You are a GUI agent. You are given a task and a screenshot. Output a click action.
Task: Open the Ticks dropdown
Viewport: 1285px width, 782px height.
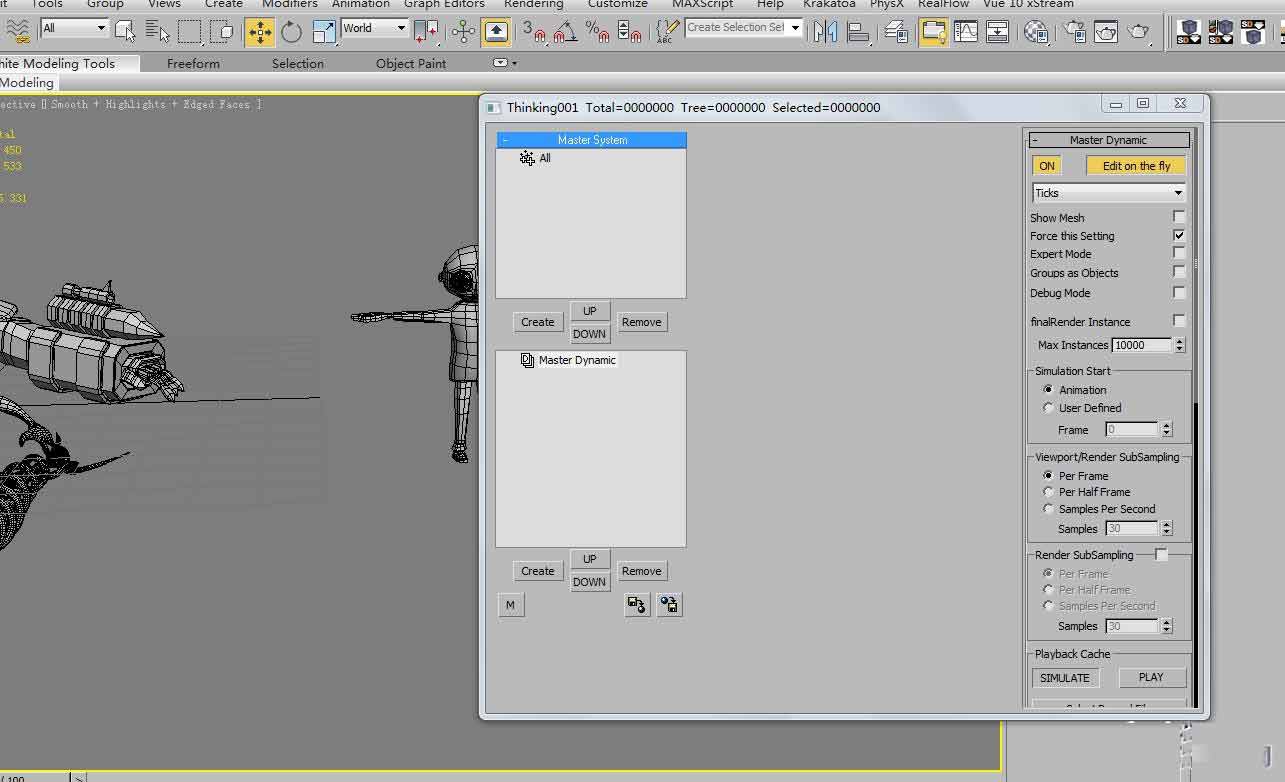1108,193
